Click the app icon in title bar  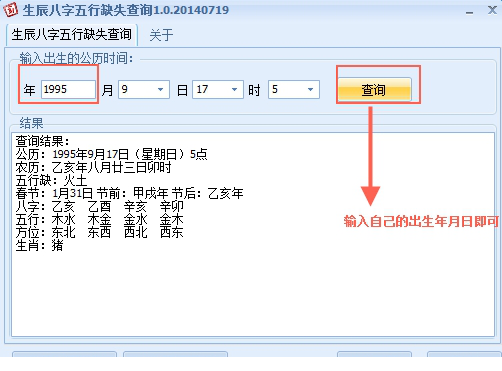click(10, 10)
